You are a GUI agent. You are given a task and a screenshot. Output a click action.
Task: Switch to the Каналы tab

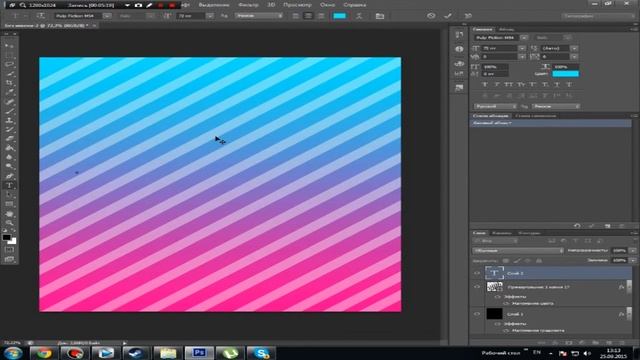click(502, 233)
